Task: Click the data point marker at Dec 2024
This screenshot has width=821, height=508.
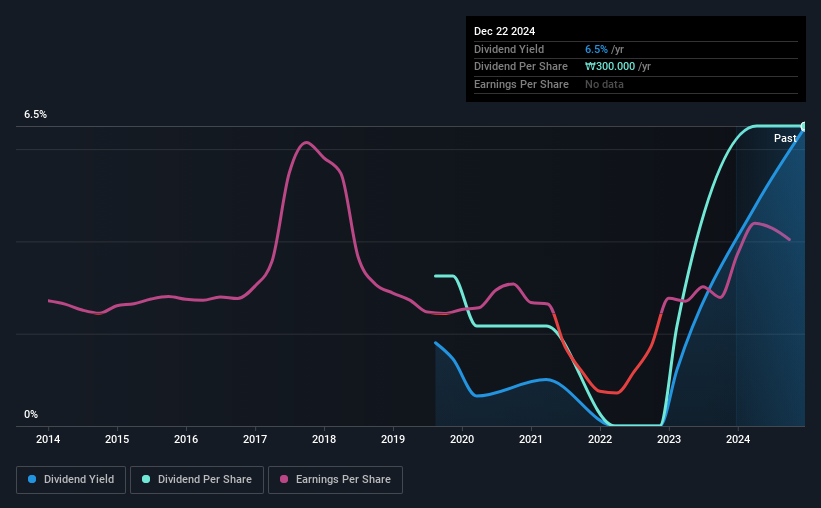Action: pos(804,127)
